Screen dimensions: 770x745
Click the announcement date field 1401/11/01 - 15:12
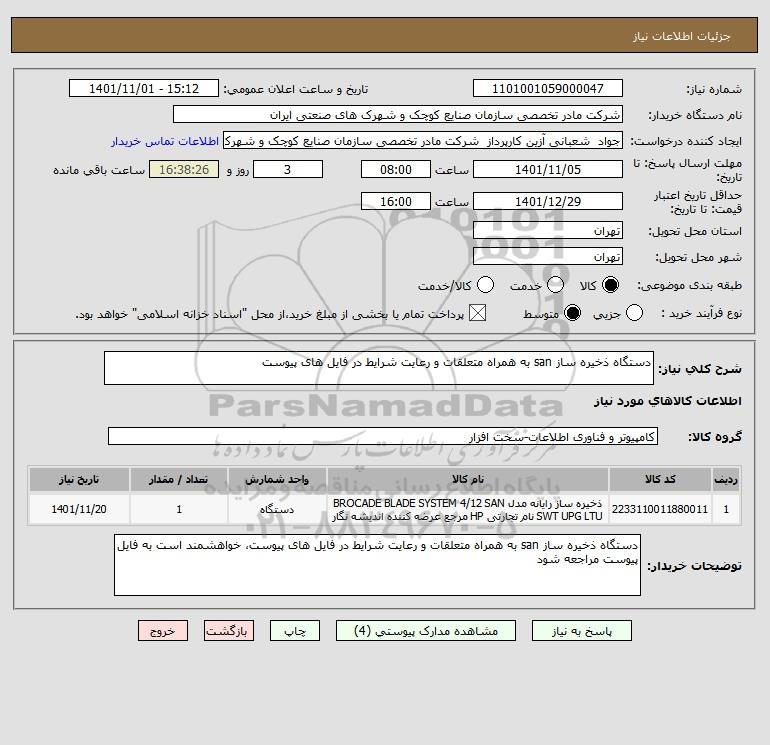tap(144, 88)
